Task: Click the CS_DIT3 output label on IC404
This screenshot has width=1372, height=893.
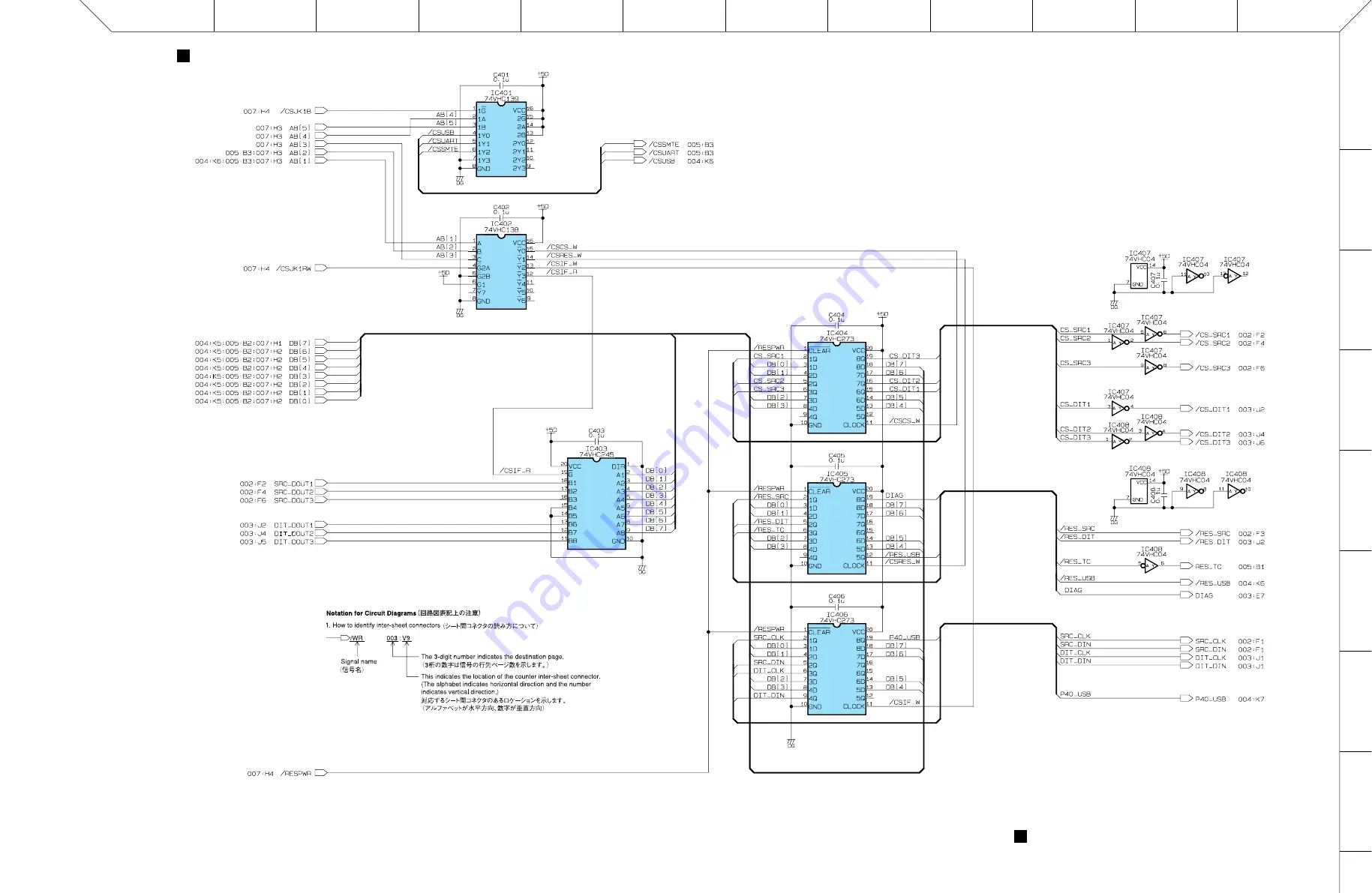Action: pos(905,355)
